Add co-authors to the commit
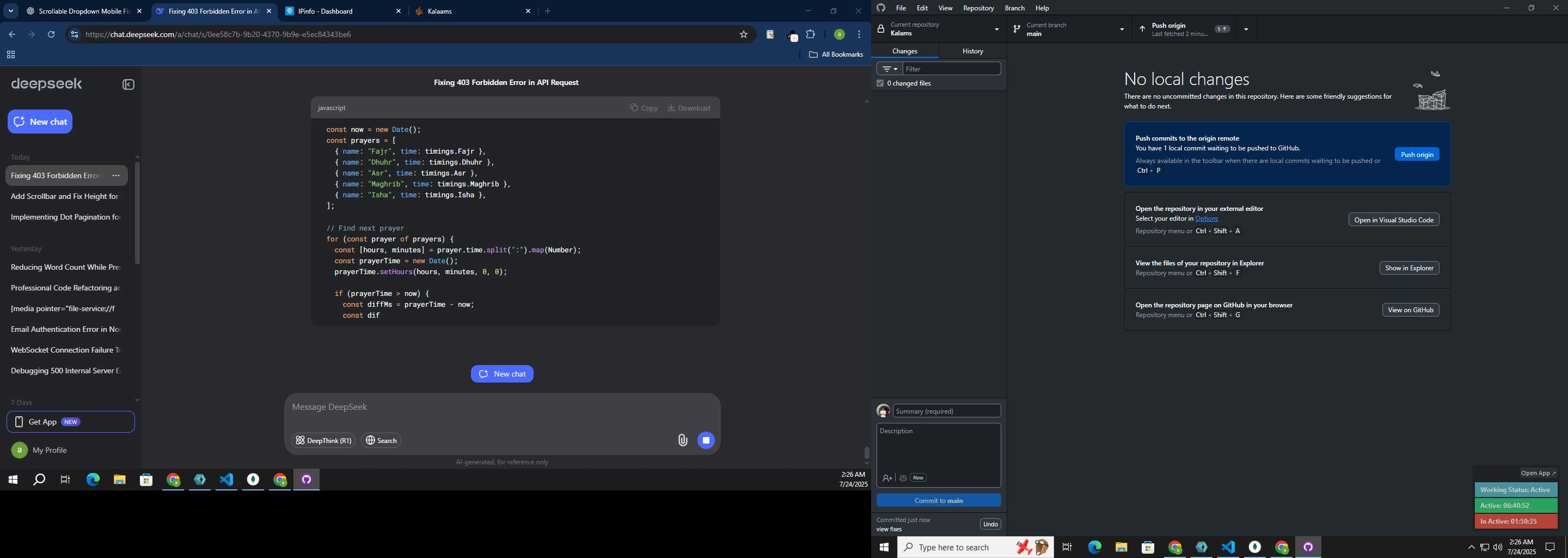The image size is (1568, 558). (x=887, y=478)
